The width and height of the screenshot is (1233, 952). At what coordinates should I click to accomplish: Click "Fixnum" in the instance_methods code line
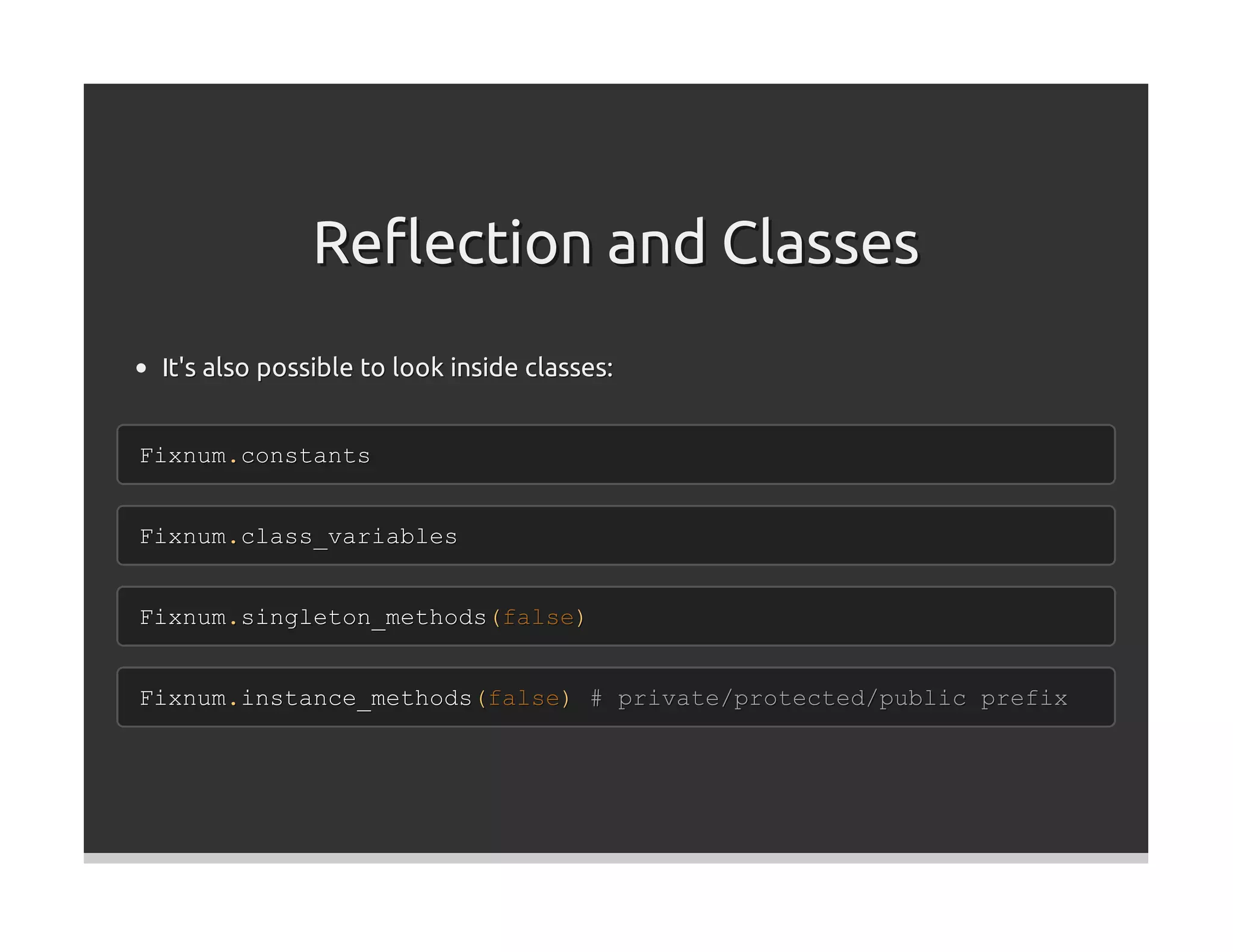183,698
